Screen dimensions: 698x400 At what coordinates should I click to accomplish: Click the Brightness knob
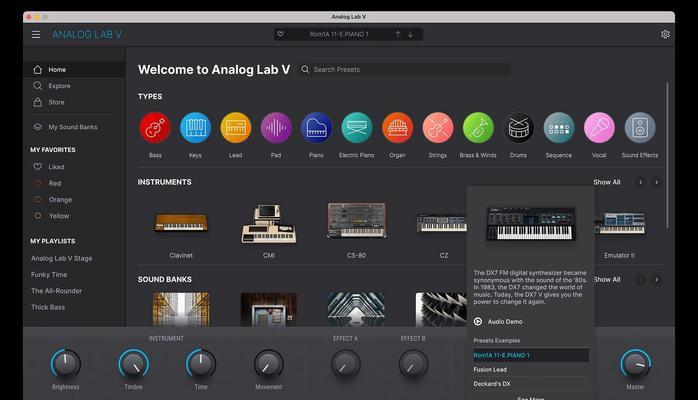click(x=65, y=364)
